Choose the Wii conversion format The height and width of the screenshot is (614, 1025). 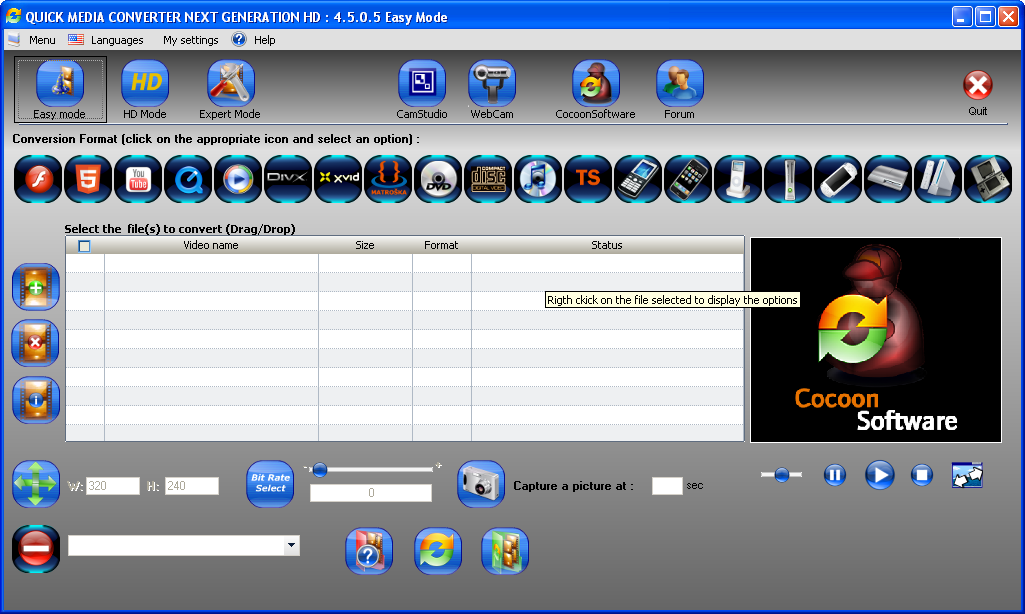point(938,179)
